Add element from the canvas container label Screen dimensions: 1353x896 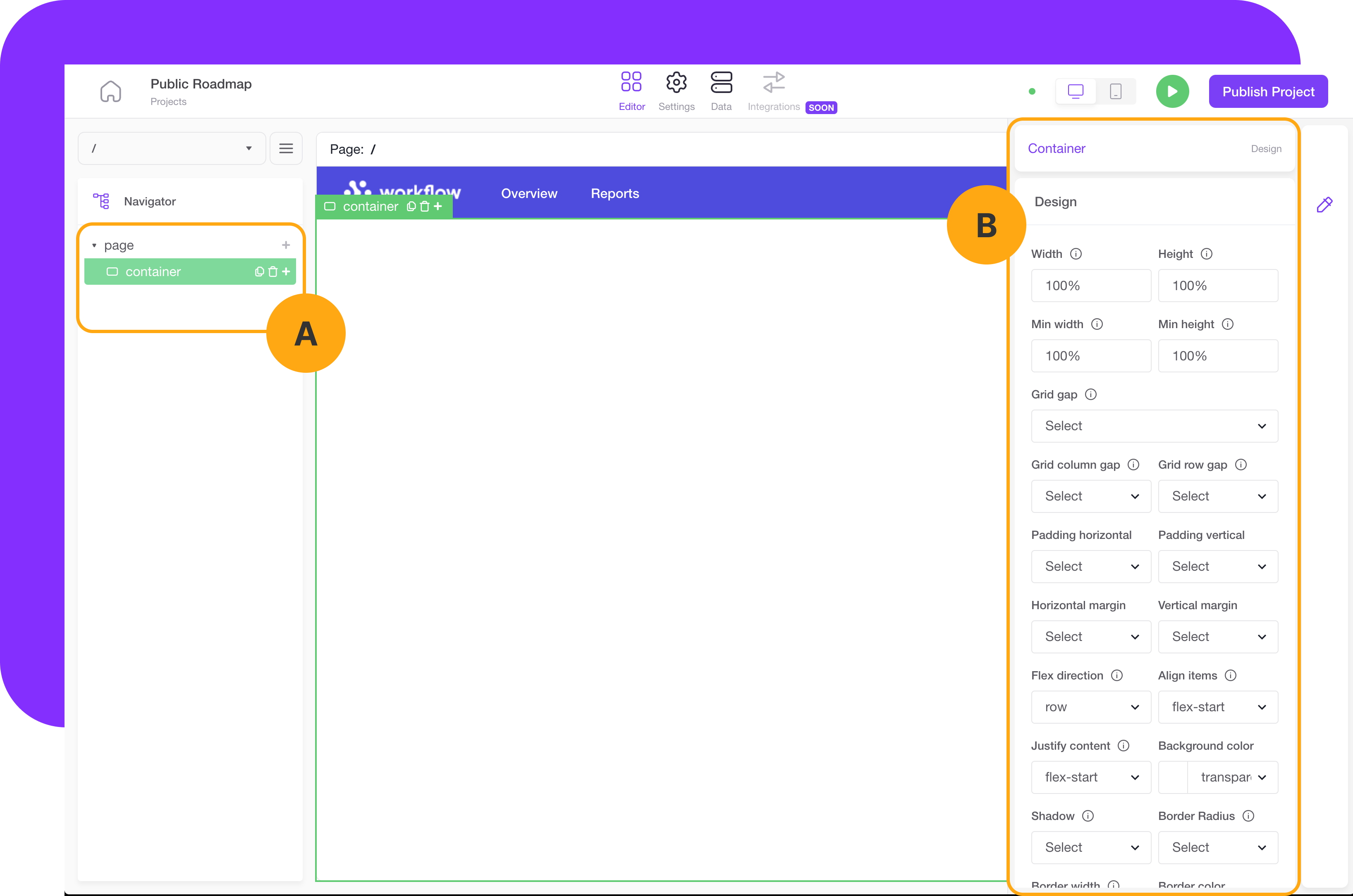(x=438, y=206)
